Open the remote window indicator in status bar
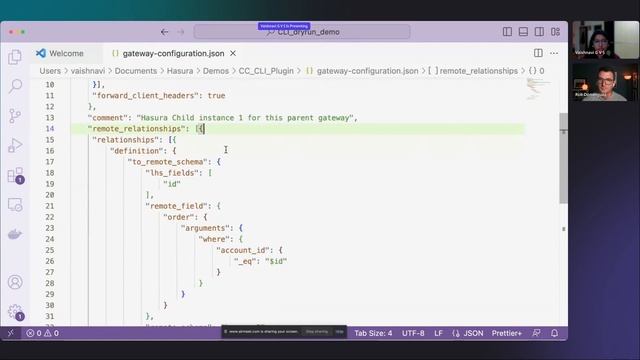This screenshot has width=640, height=360. 11,333
